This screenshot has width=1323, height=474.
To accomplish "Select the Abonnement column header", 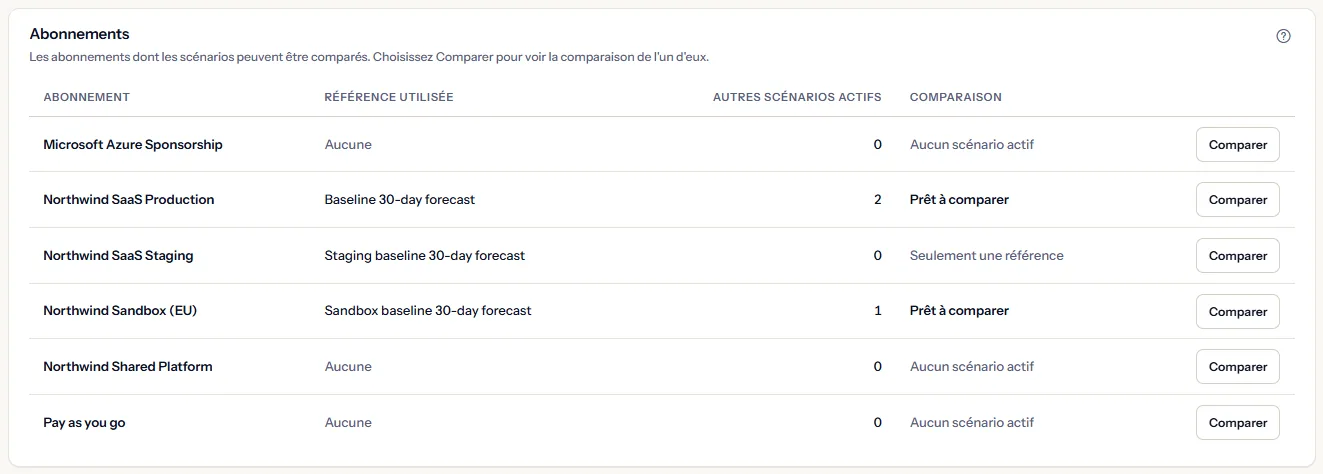I will pyautogui.click(x=87, y=97).
